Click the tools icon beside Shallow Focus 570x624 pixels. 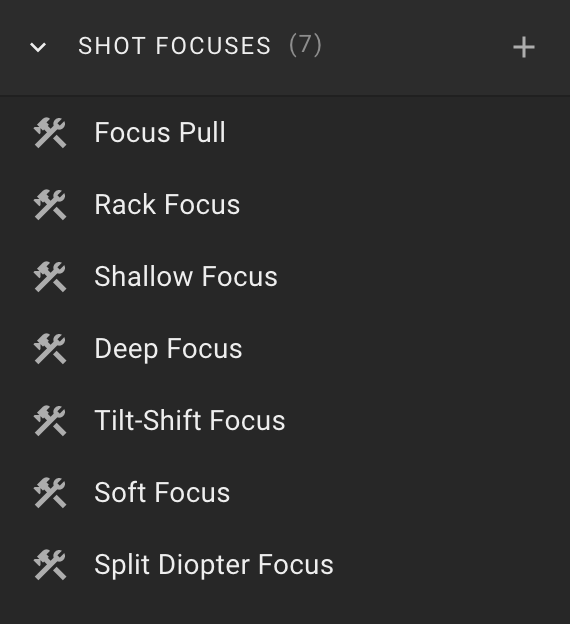point(50,277)
